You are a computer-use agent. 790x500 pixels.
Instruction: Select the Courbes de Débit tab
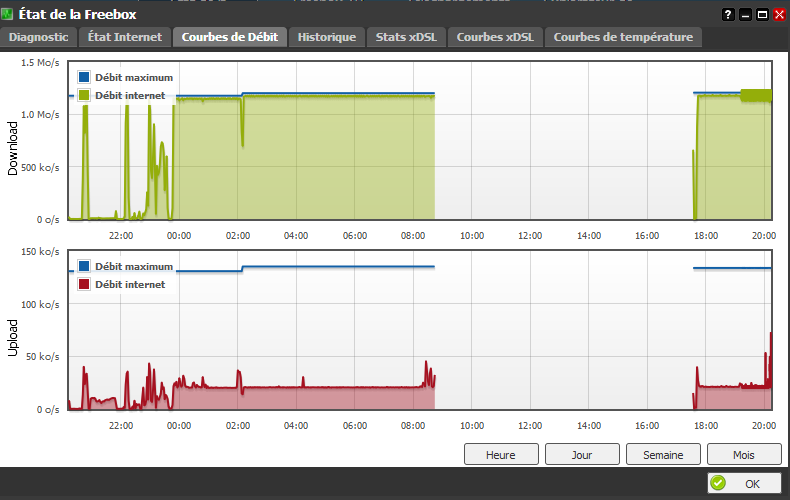[230, 37]
